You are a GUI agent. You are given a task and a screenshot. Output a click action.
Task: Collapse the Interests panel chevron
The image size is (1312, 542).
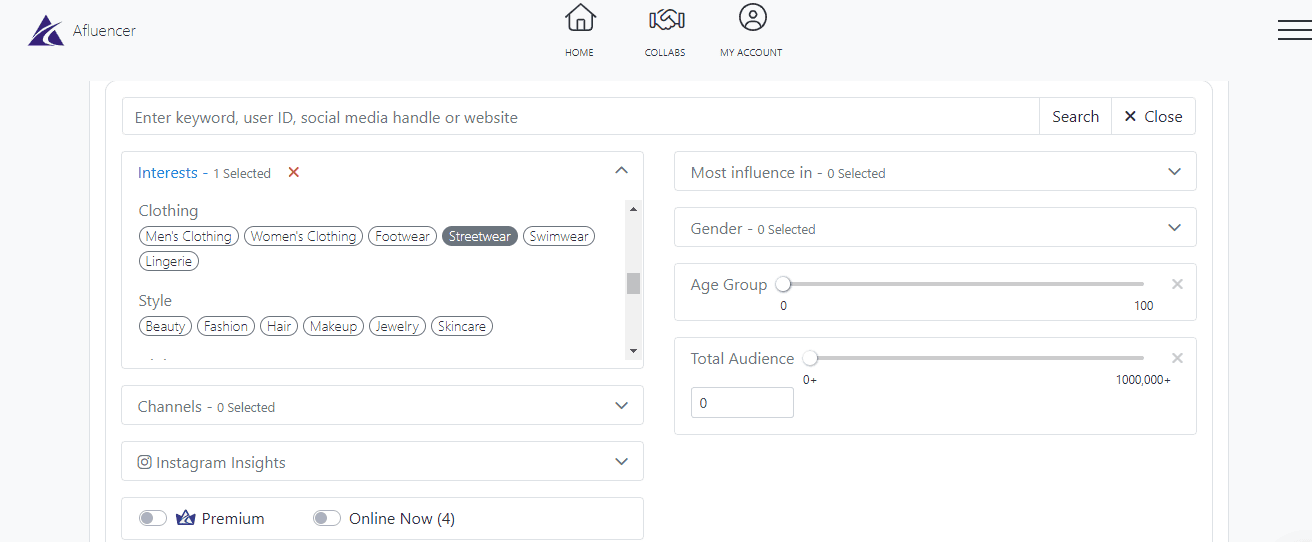pos(621,171)
